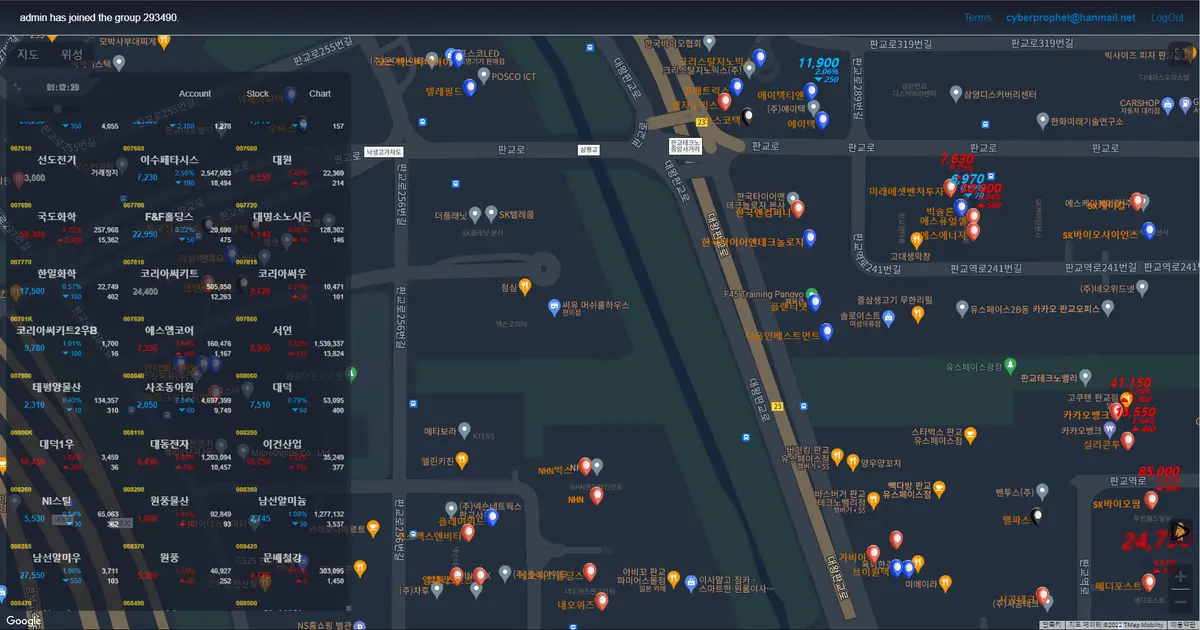Select the 에스엠코어 stock entry

point(169,330)
